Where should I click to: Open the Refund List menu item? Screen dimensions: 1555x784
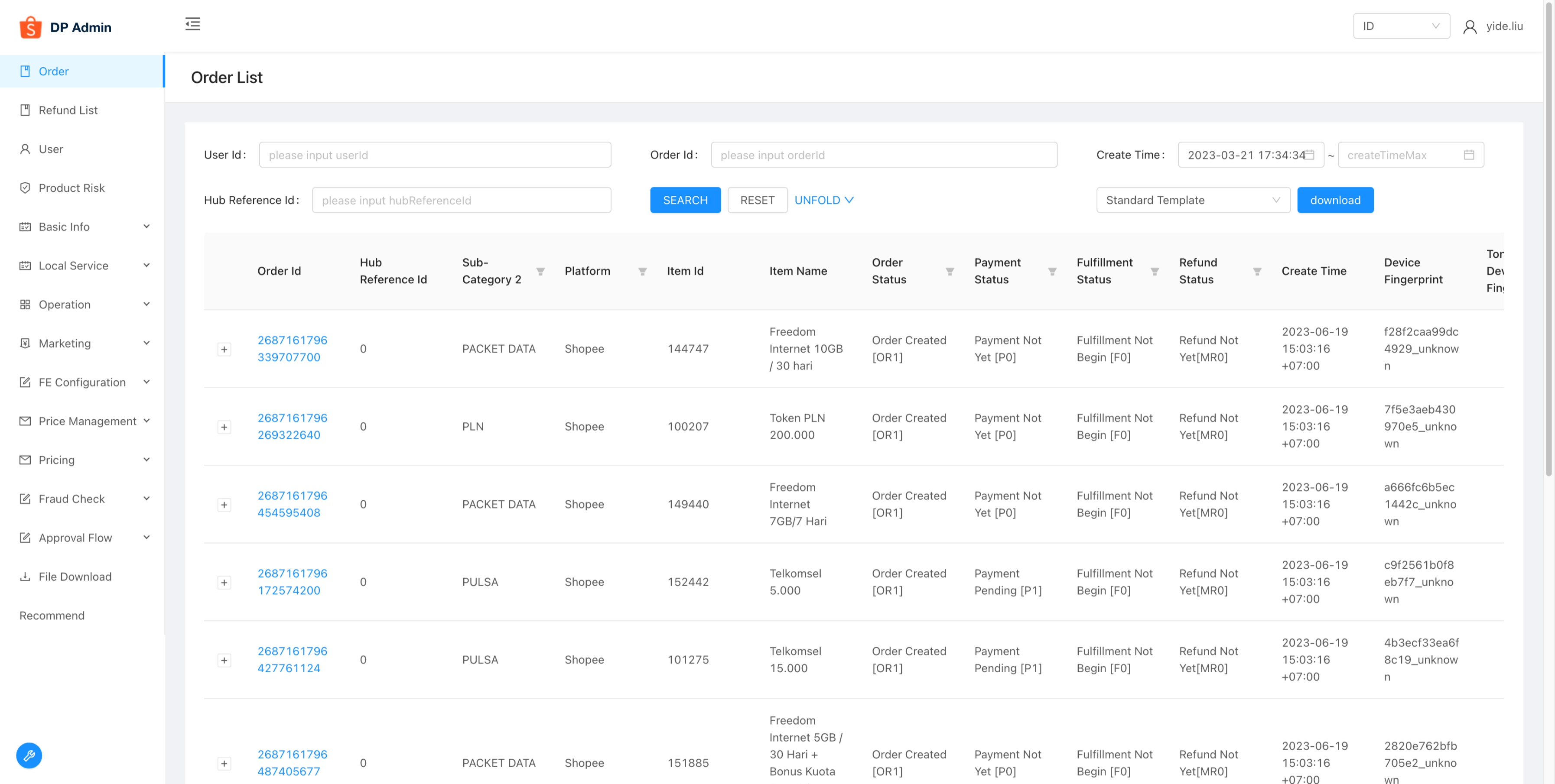[x=68, y=110]
